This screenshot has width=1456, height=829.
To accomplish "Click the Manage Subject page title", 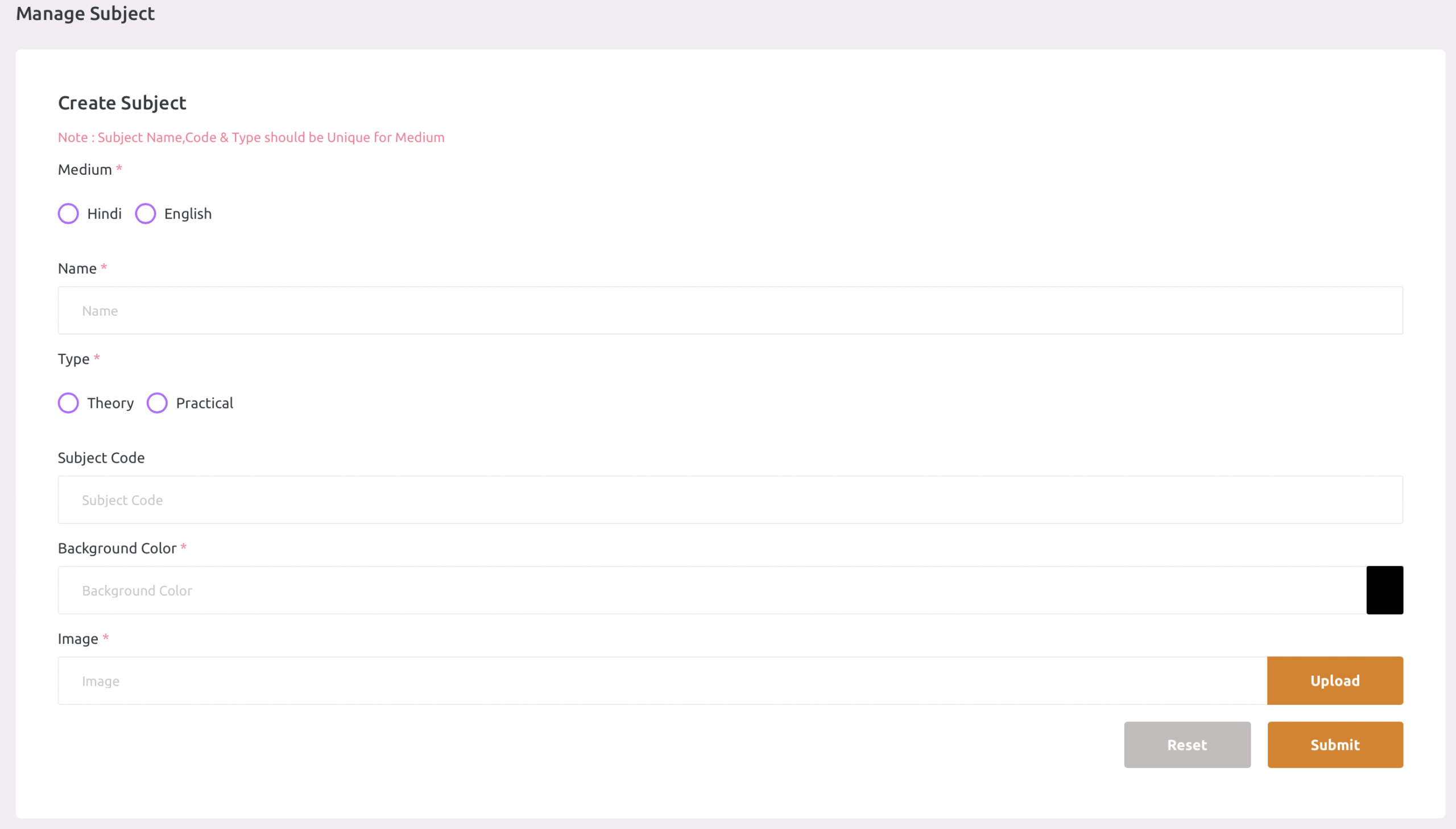I will (85, 13).
